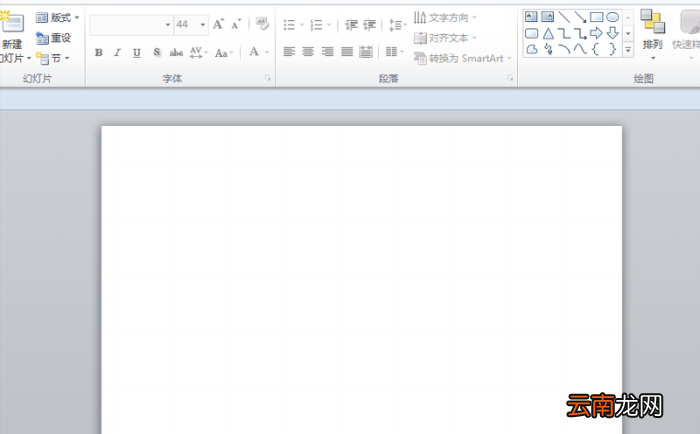
Task: Toggle text Shadow (S) formatting
Action: coord(157,53)
